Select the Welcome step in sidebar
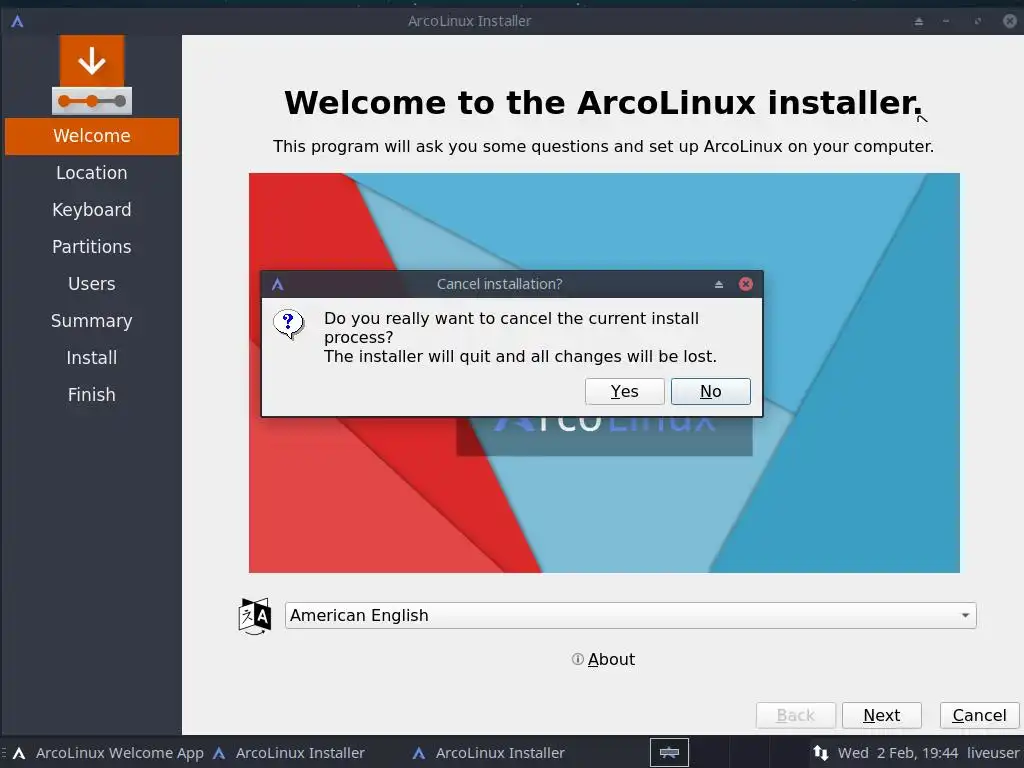This screenshot has width=1024, height=768. [x=91, y=136]
